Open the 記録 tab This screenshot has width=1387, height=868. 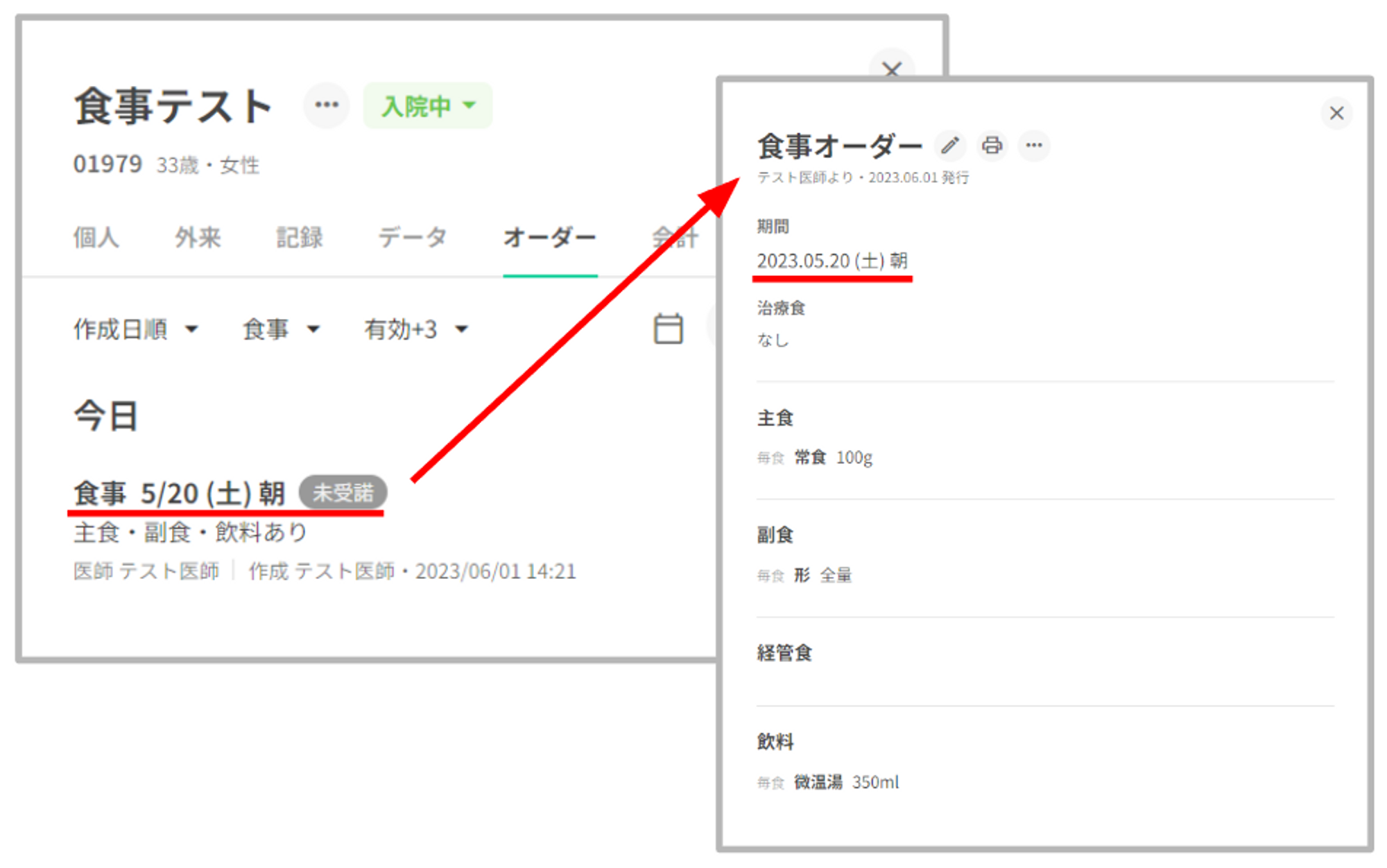(x=299, y=238)
